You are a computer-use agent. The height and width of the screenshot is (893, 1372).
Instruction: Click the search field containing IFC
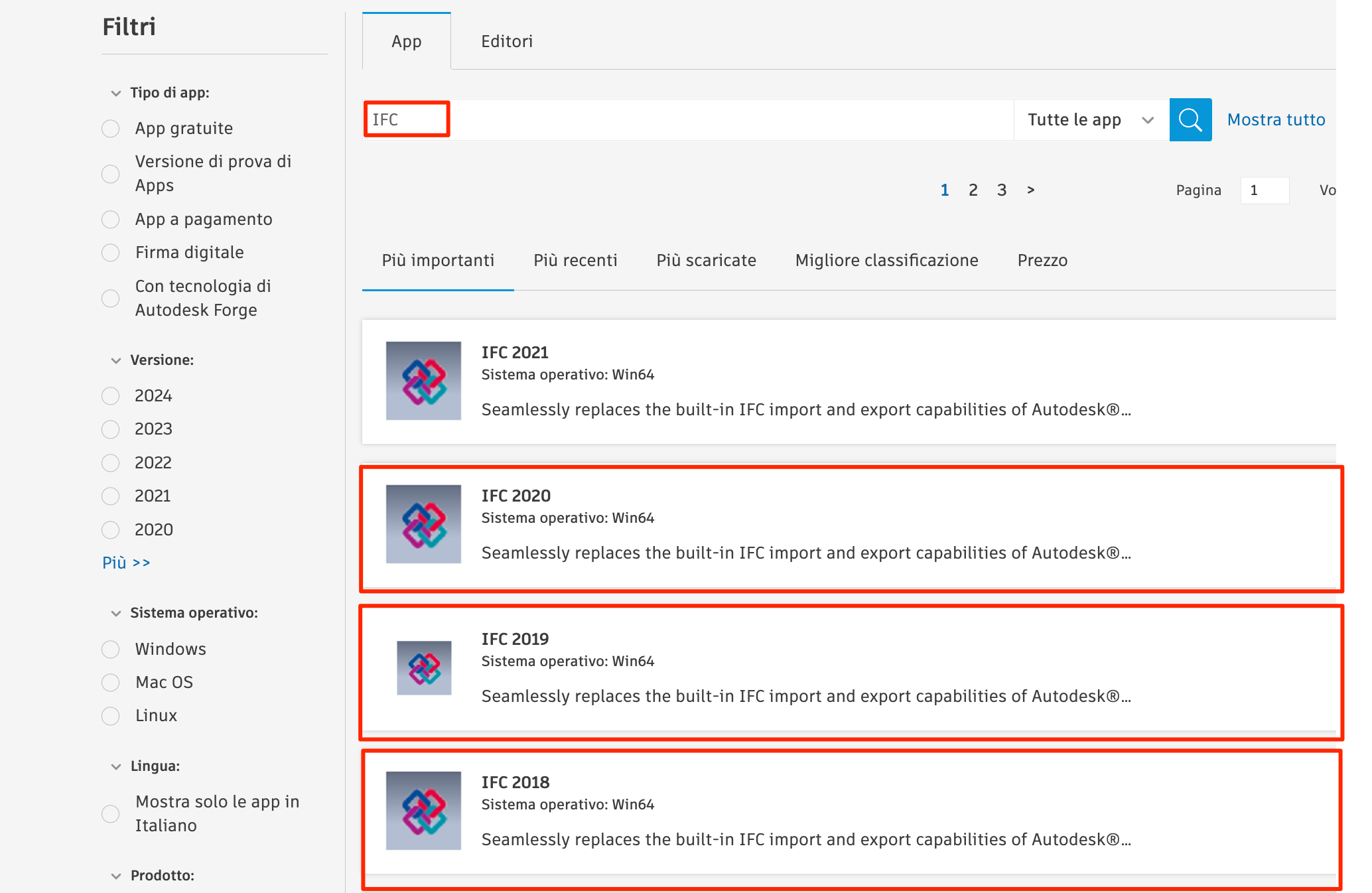pos(688,120)
